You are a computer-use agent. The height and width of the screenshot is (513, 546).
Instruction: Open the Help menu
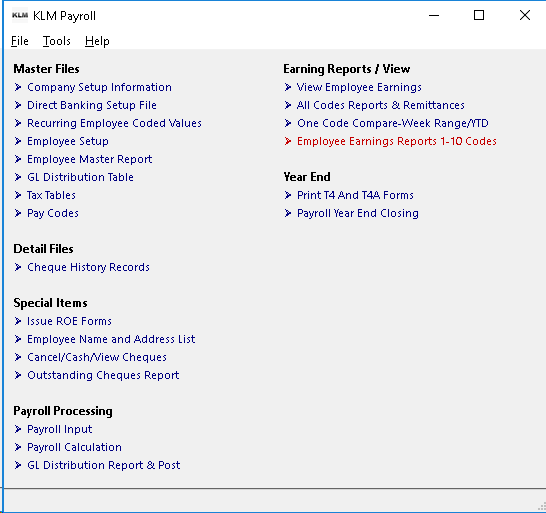[x=97, y=41]
